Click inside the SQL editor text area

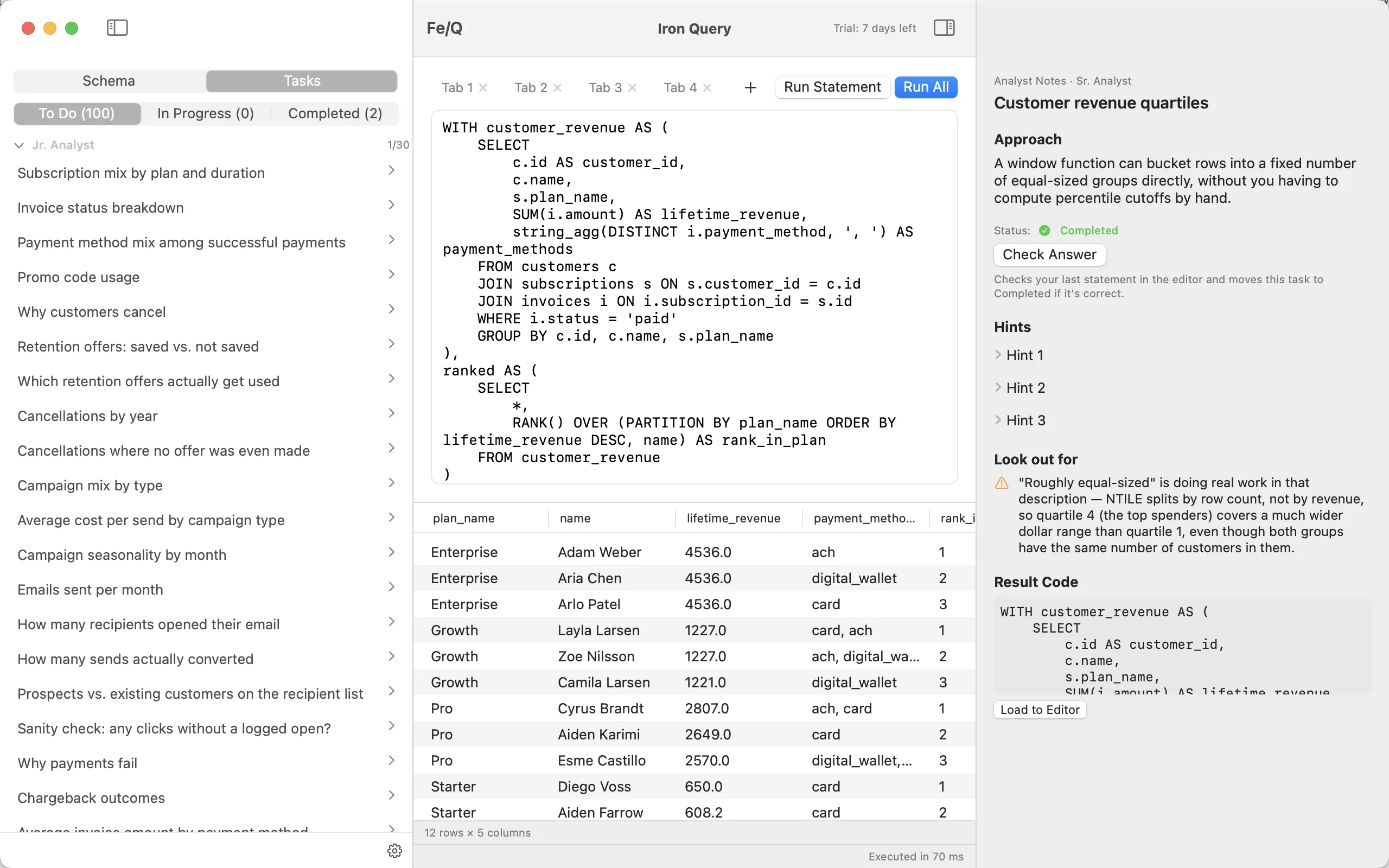[694, 297]
